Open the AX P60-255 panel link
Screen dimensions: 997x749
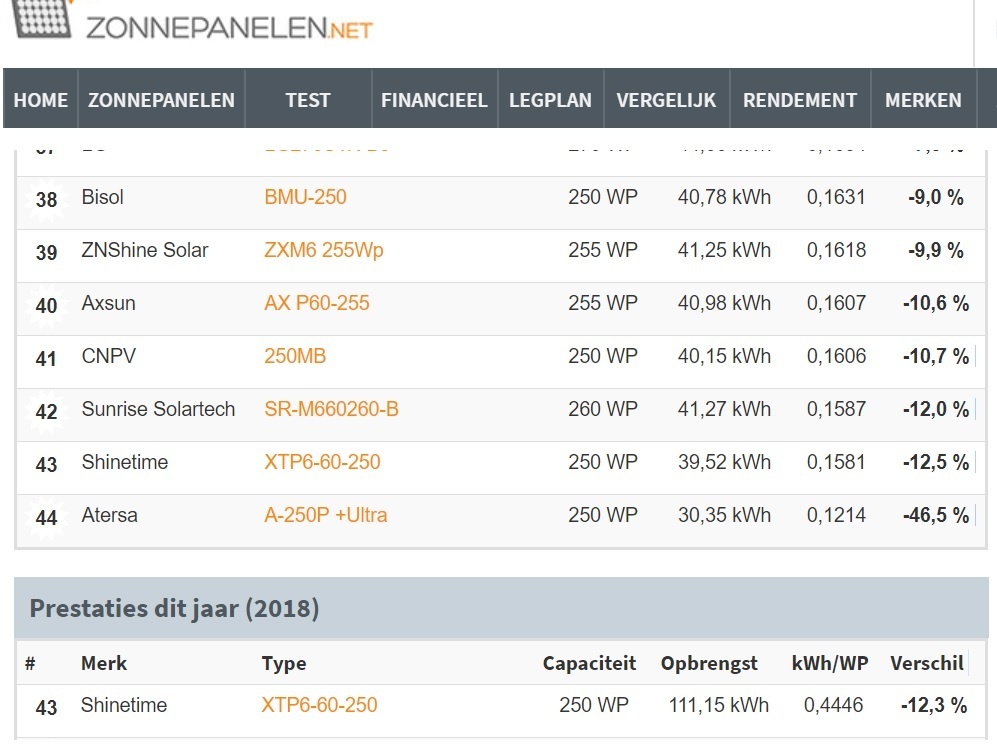(x=317, y=303)
